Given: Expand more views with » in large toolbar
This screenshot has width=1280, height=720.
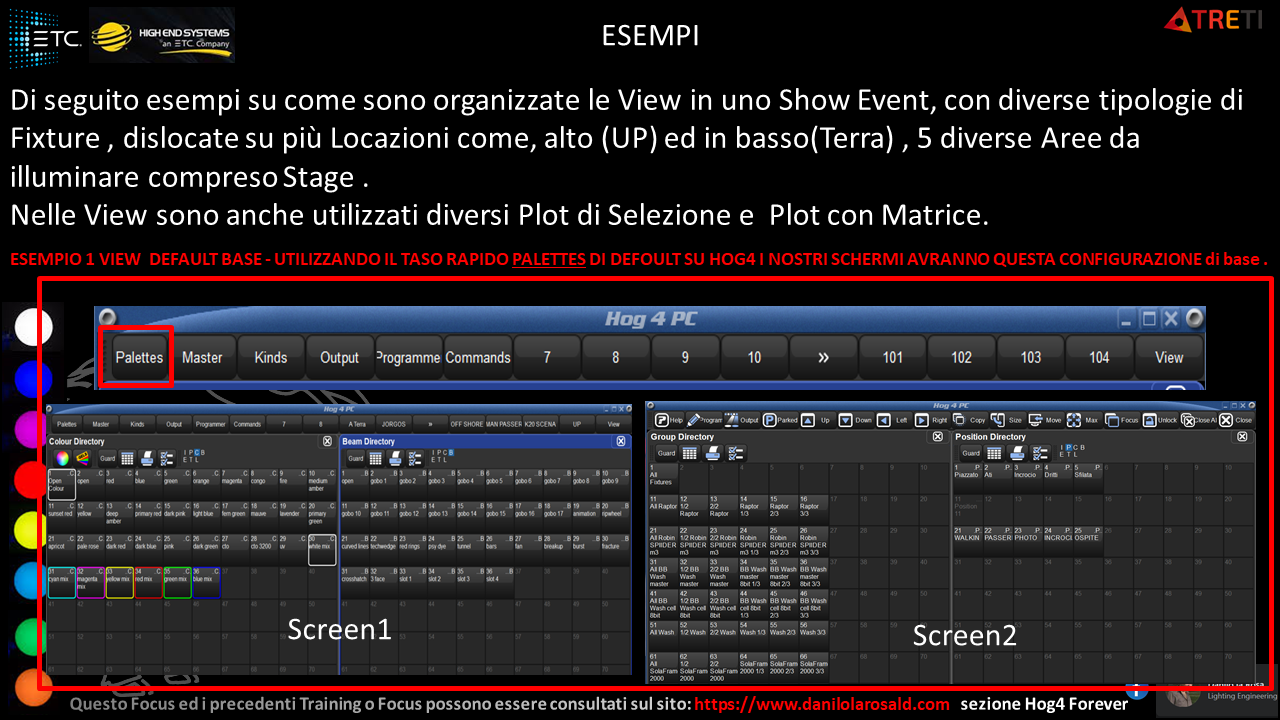Looking at the screenshot, I should (x=824, y=357).
